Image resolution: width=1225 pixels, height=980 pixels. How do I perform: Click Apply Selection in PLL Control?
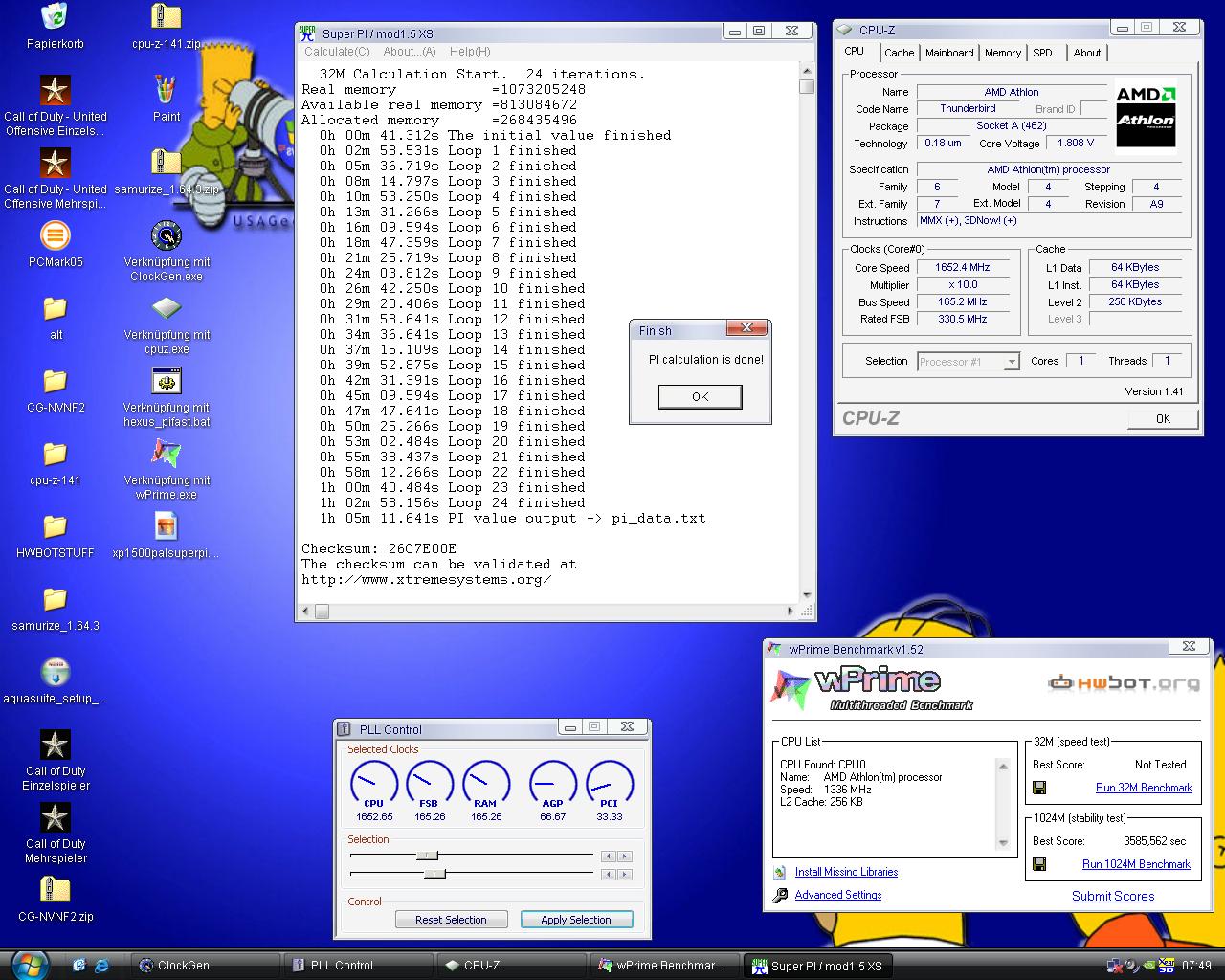click(x=576, y=920)
